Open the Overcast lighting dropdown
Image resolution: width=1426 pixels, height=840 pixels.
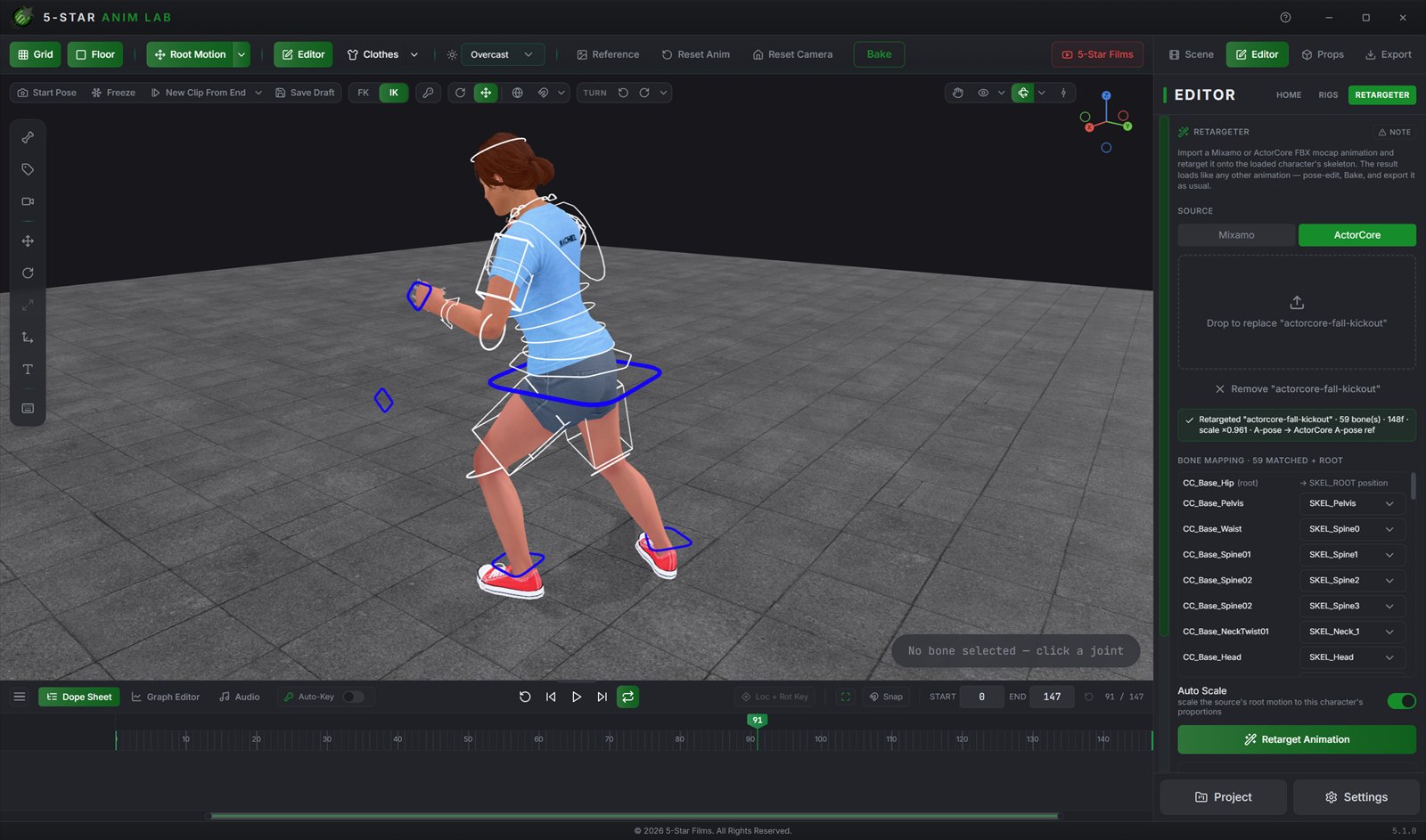click(x=503, y=54)
